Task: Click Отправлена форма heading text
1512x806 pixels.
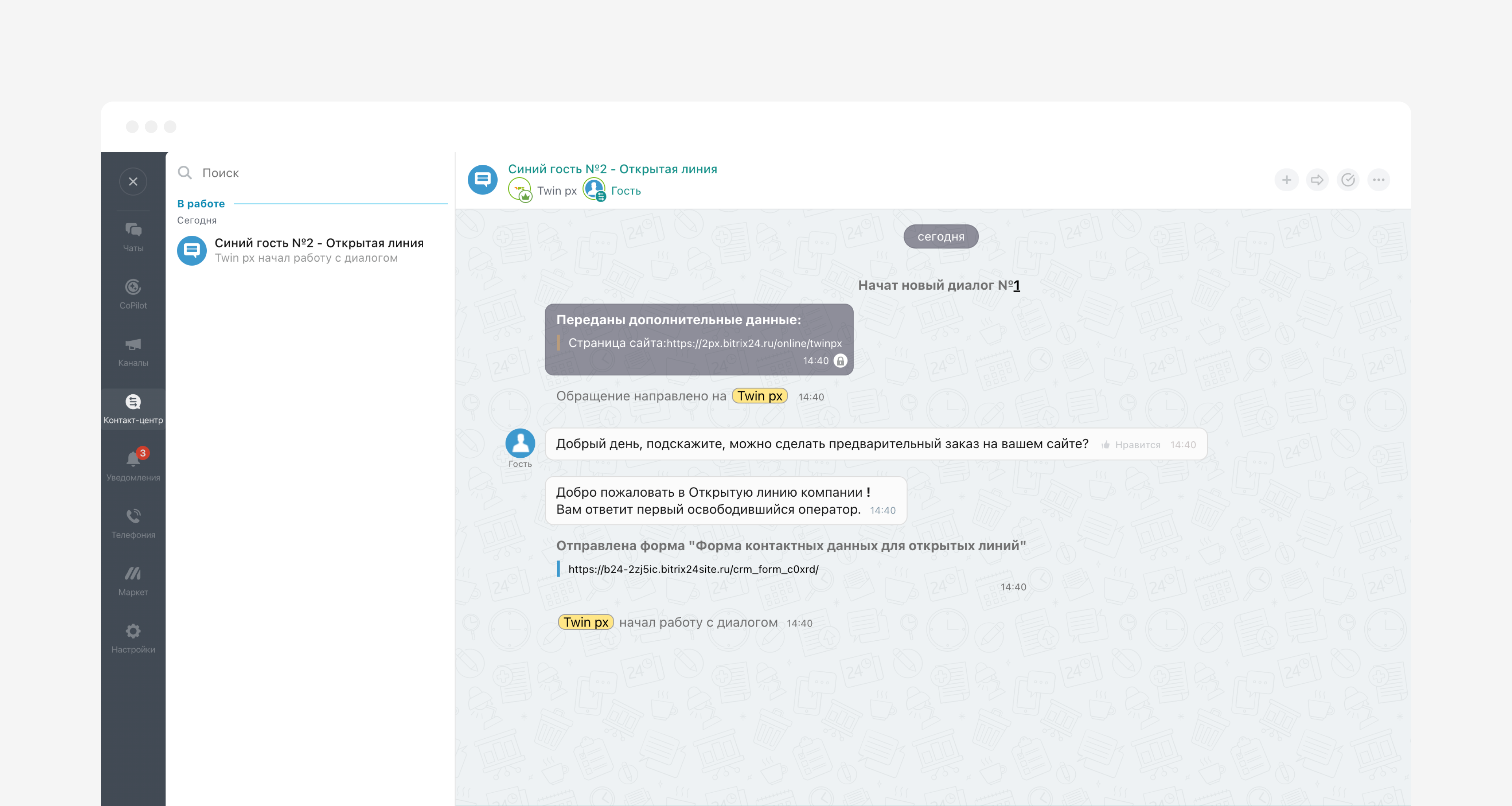Action: click(x=791, y=546)
